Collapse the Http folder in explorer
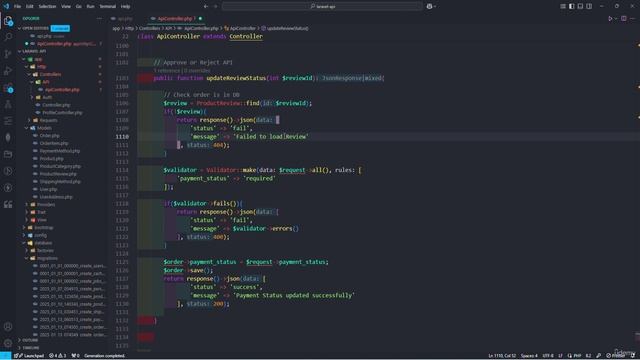 (27, 67)
